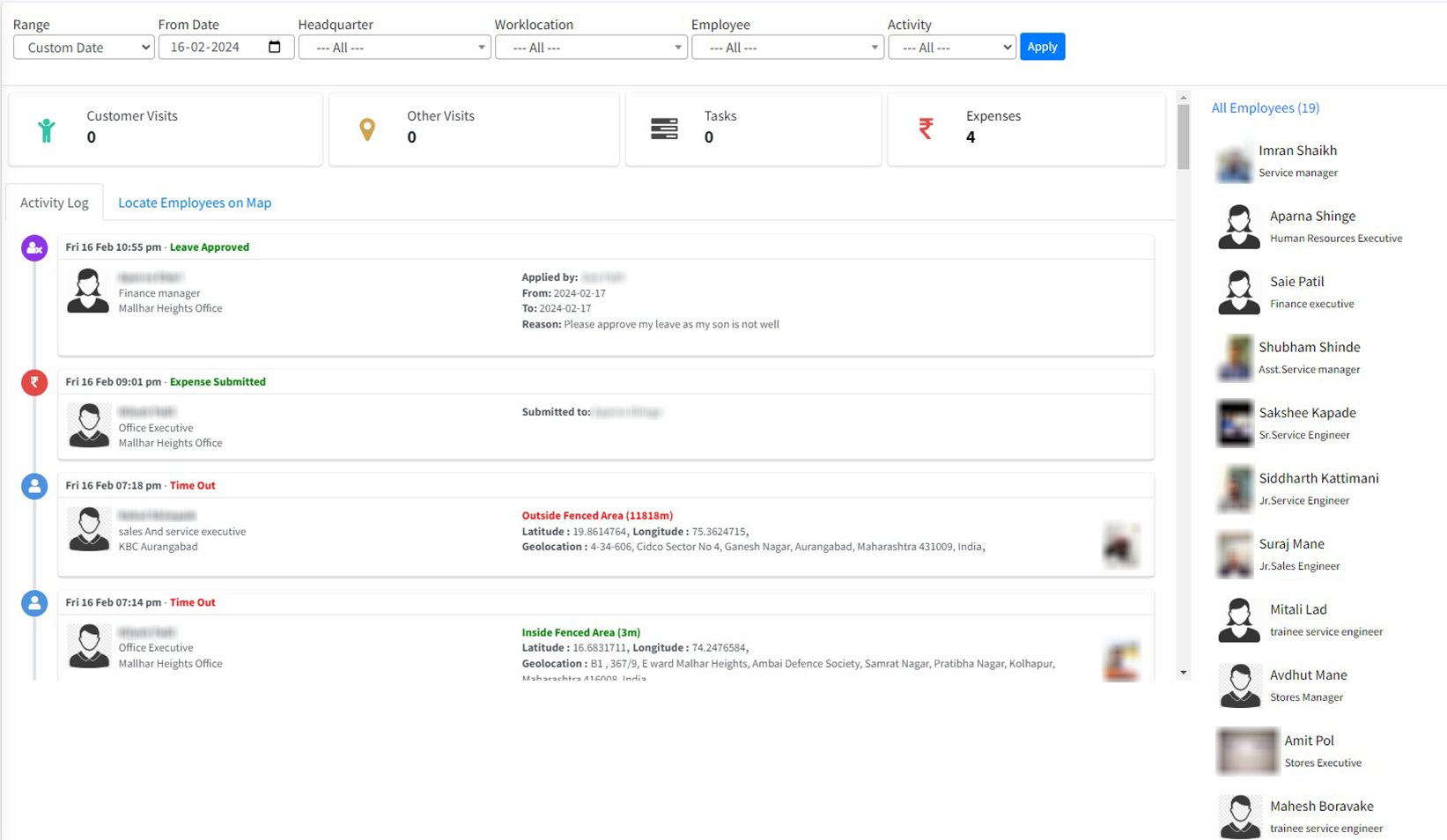This screenshot has height=840, width=1447.
Task: Click the purple Leave Approved timeline icon
Action: click(34, 248)
